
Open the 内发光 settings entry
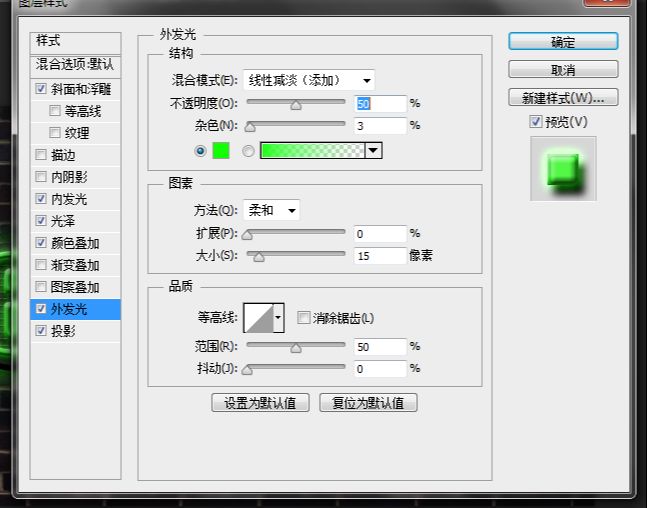coord(69,199)
